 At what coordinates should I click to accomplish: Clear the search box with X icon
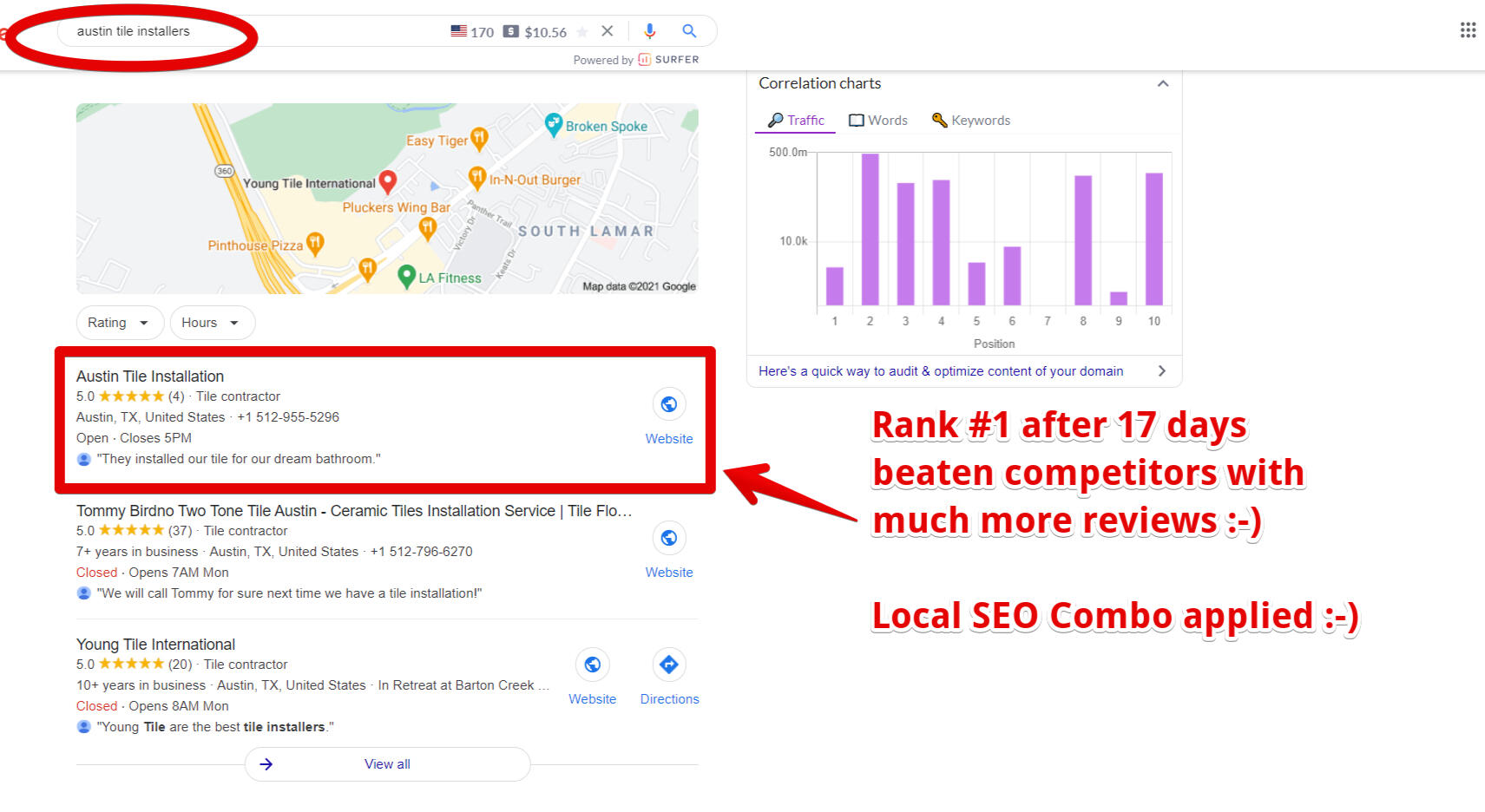tap(608, 31)
